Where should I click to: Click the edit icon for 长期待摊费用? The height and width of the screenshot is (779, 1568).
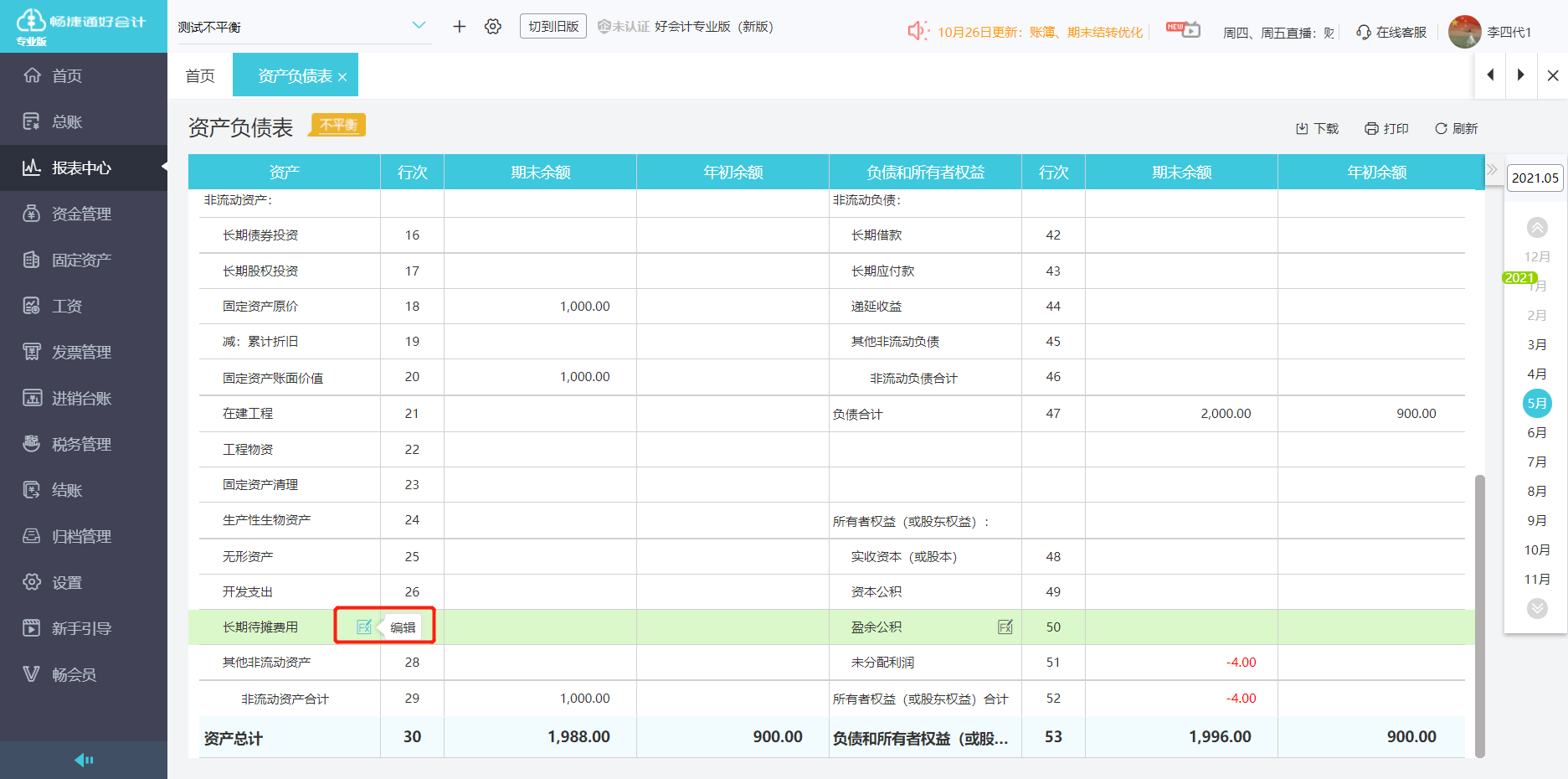[x=364, y=627]
